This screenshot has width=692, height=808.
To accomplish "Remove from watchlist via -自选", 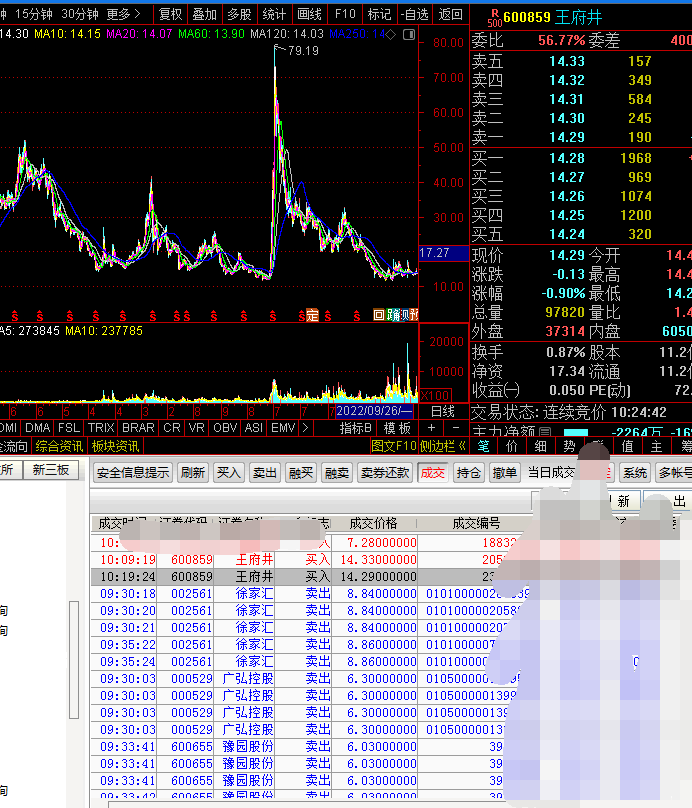I will click(x=415, y=14).
